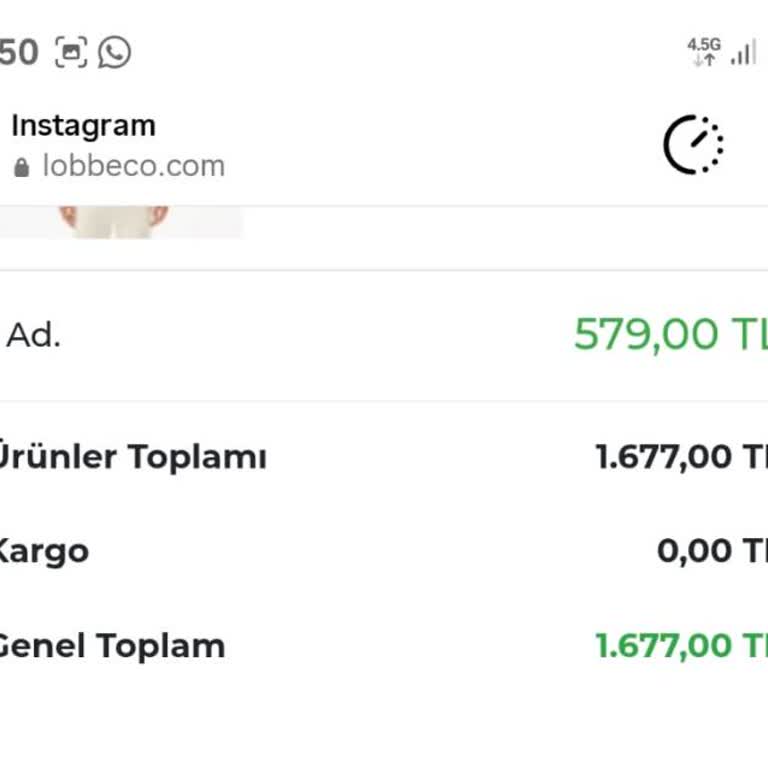Viewport: 768px width, 768px height.
Task: Tap the divider line below the product image
Action: point(384,270)
